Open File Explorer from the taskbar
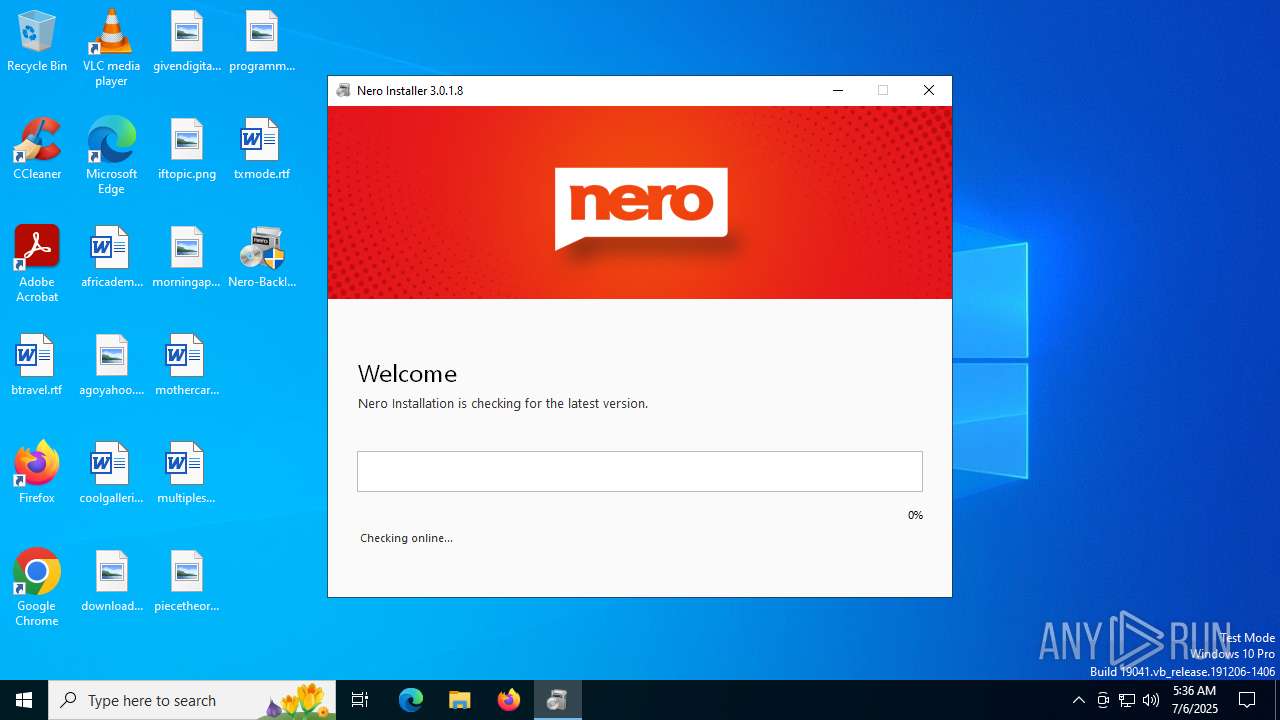The image size is (1280, 720). coord(460,700)
